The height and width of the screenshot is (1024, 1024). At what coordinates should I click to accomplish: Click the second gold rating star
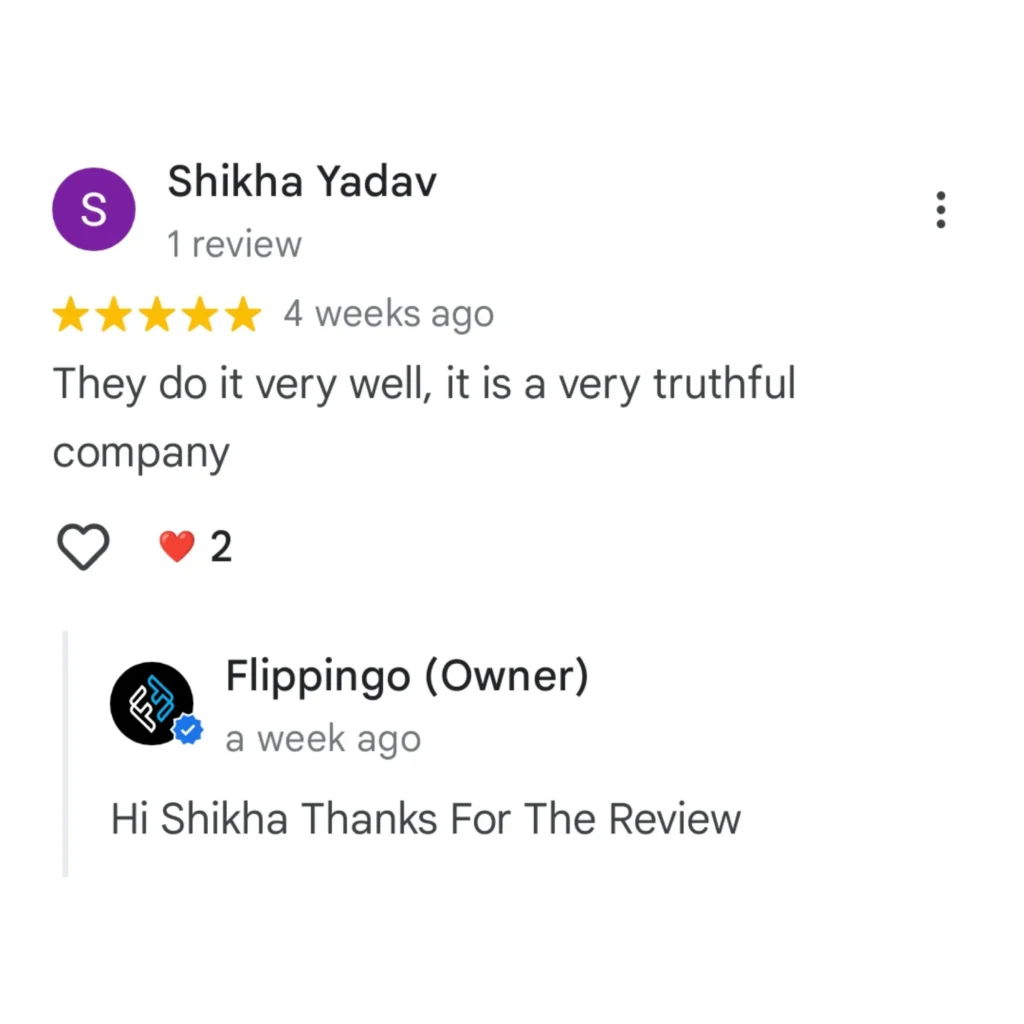[x=114, y=314]
